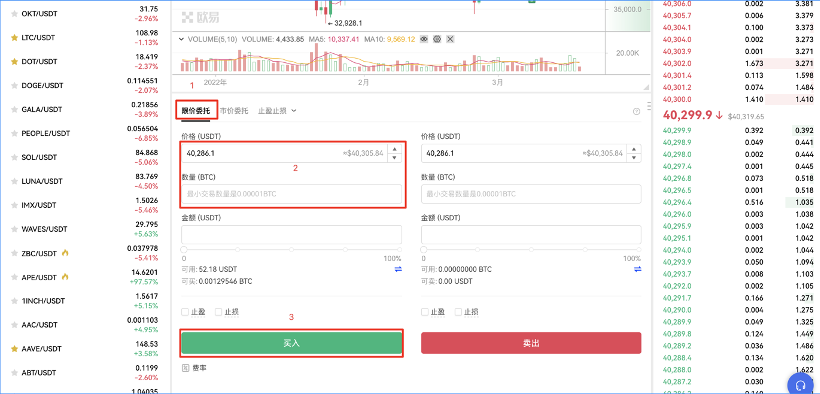Open the fee rate (费率) icon link
This screenshot has height=394, width=820.
(185, 368)
